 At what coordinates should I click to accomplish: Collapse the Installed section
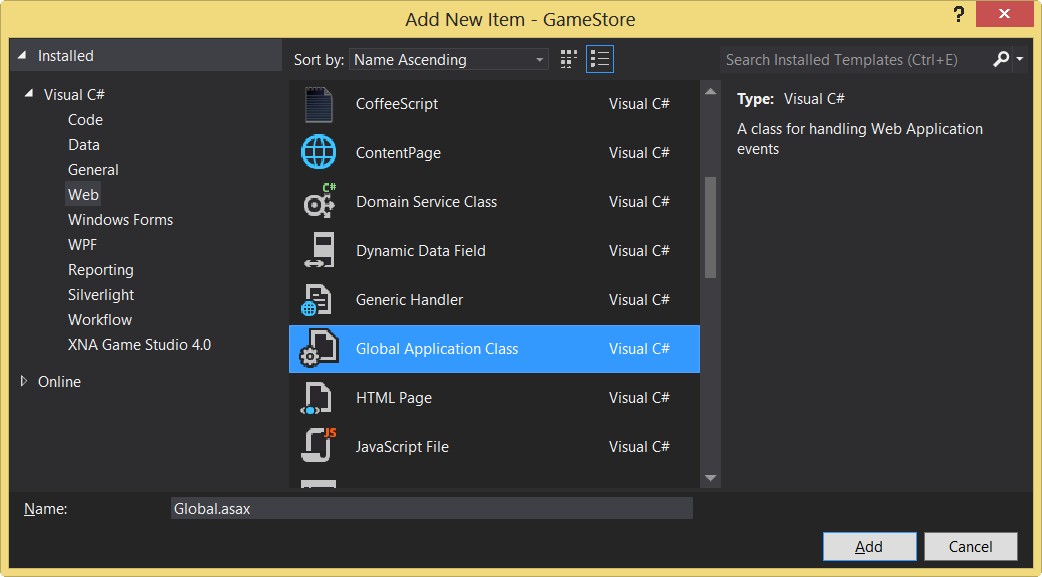pyautogui.click(x=23, y=56)
